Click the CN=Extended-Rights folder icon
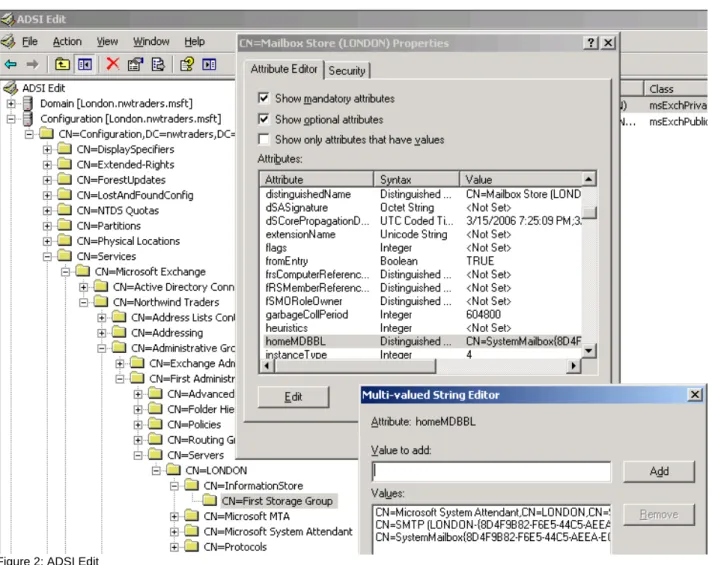The width and height of the screenshot is (712, 565). pos(65,164)
